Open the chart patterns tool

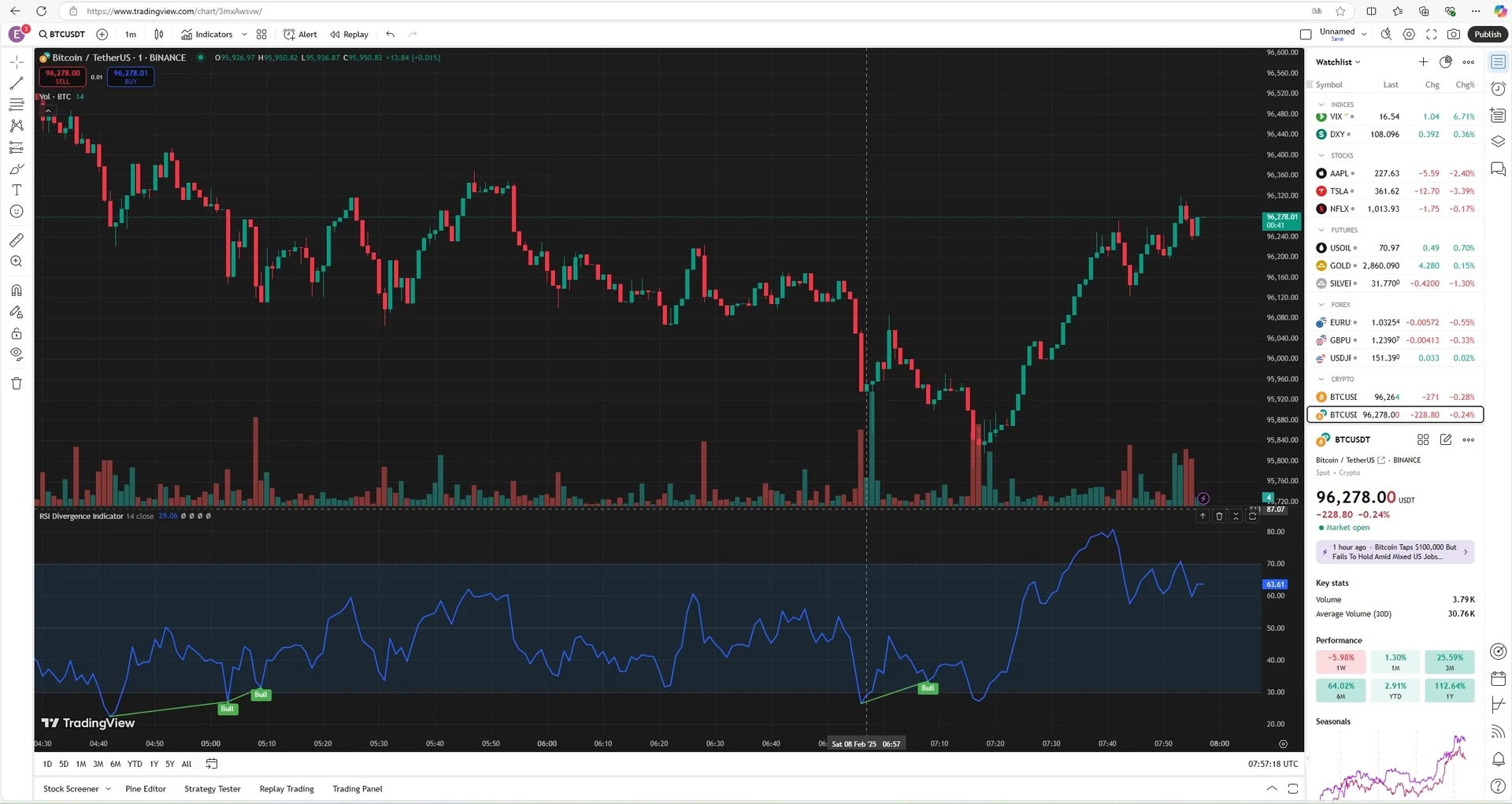pos(17,126)
